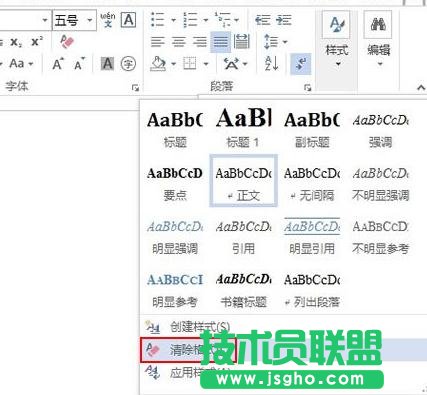Increase font size with grow font icon
The image size is (427, 395).
58,64
